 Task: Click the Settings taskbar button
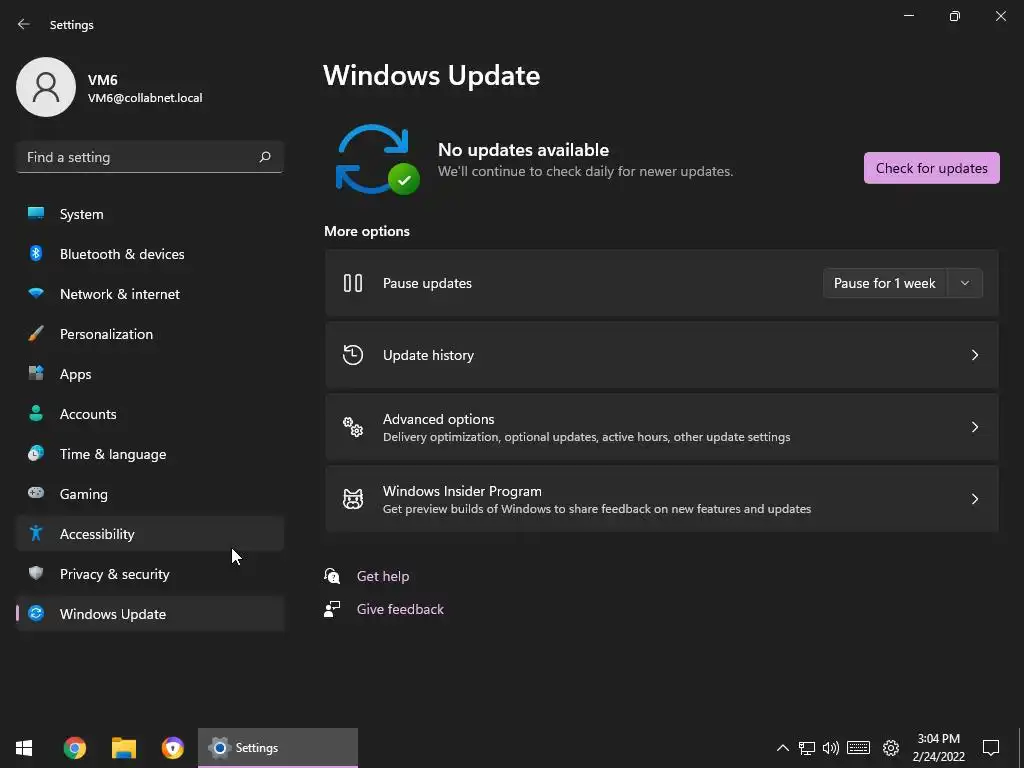click(x=278, y=748)
